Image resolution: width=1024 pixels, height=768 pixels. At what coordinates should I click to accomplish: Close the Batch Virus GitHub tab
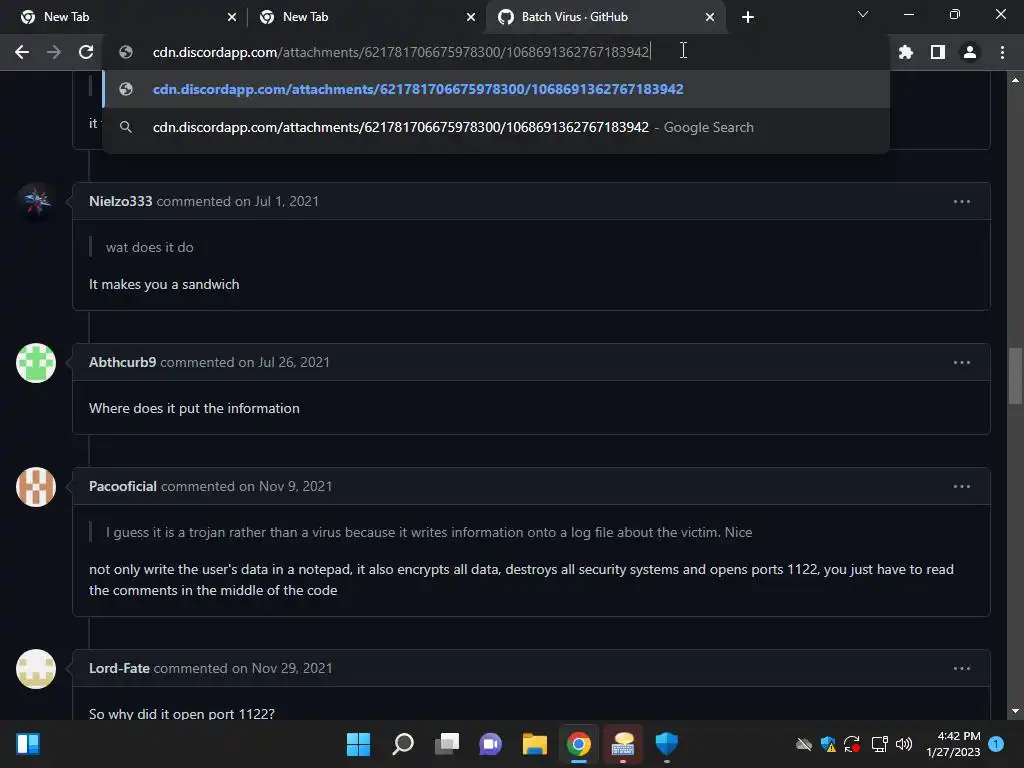tap(710, 17)
